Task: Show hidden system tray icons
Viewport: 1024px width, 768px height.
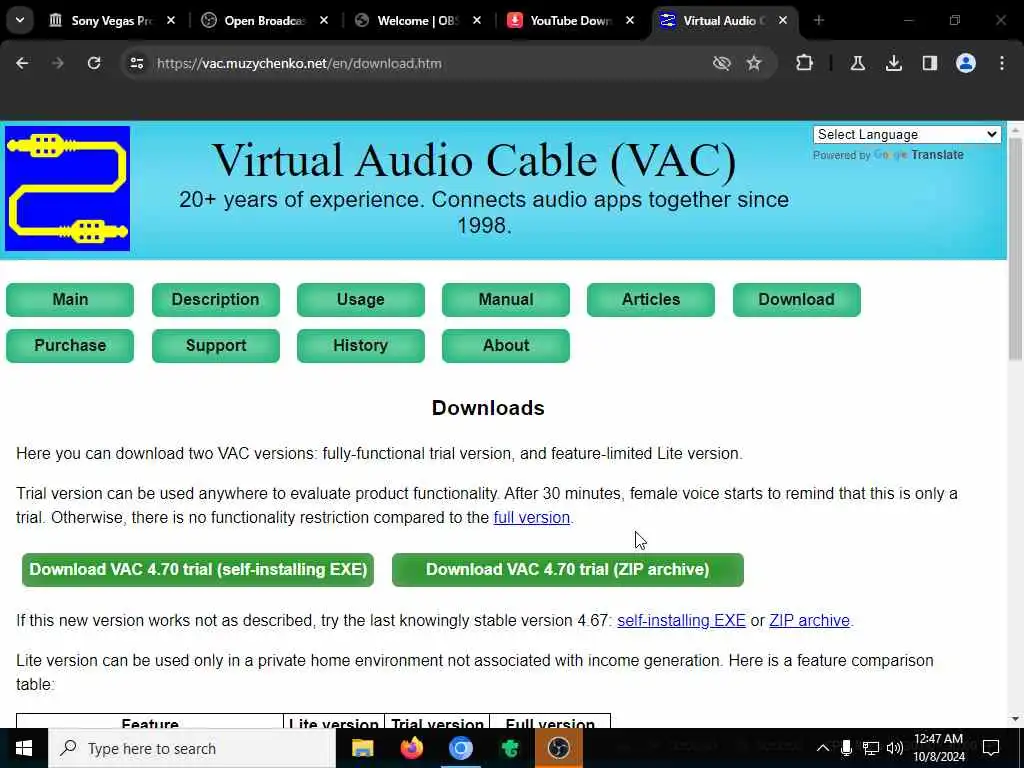Action: [x=823, y=748]
